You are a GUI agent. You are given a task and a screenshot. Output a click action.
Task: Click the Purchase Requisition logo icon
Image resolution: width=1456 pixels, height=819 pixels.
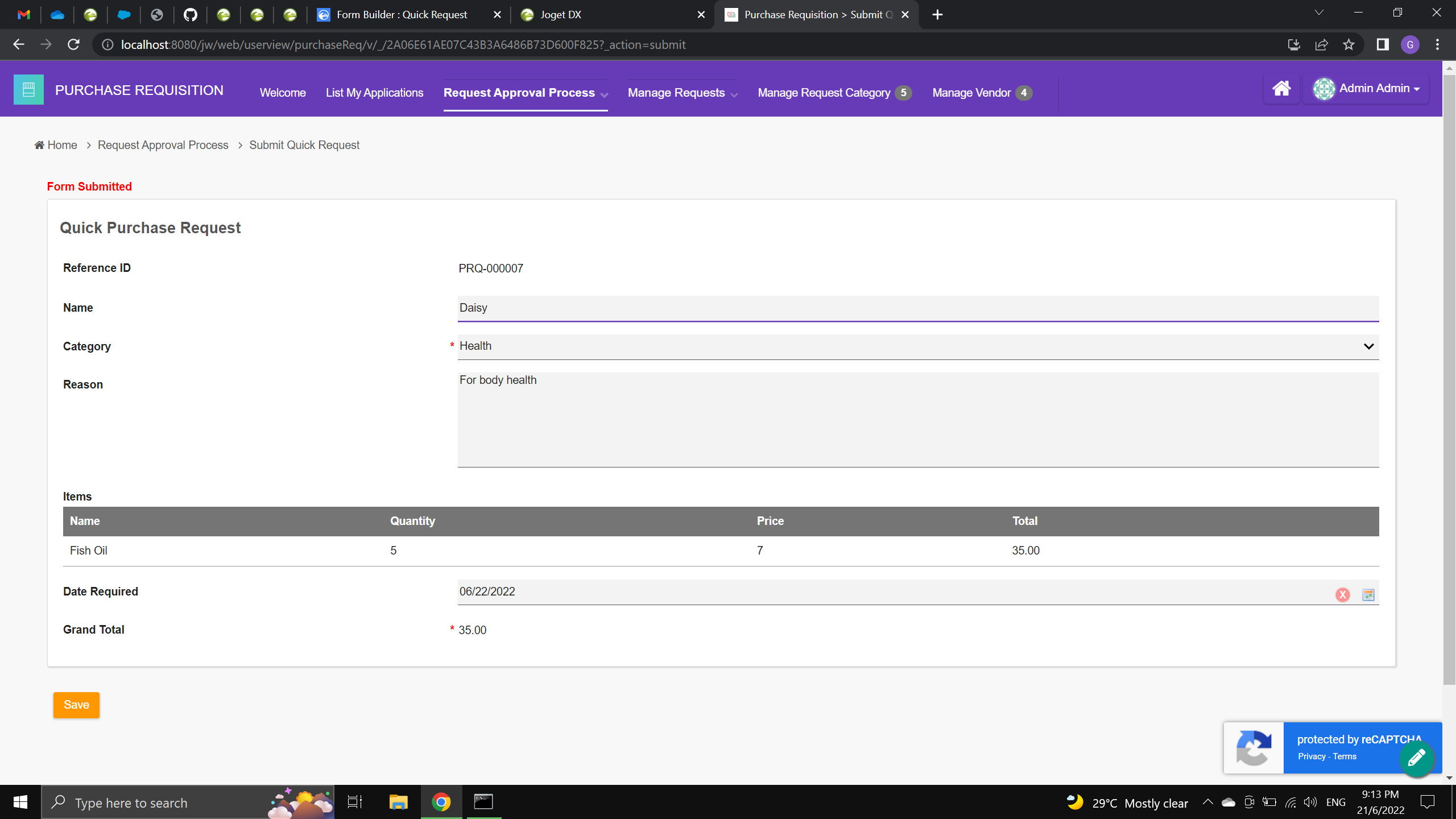28,90
